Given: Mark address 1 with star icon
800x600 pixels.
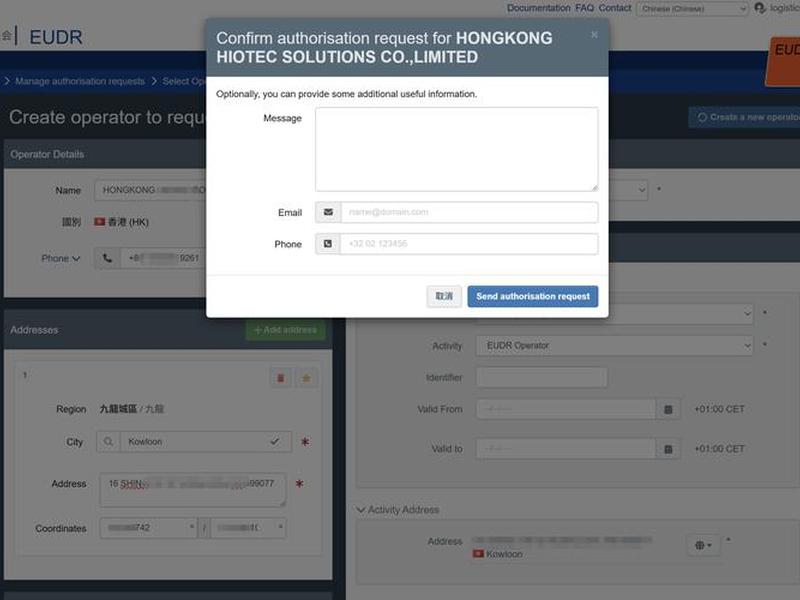Looking at the screenshot, I should pos(306,378).
